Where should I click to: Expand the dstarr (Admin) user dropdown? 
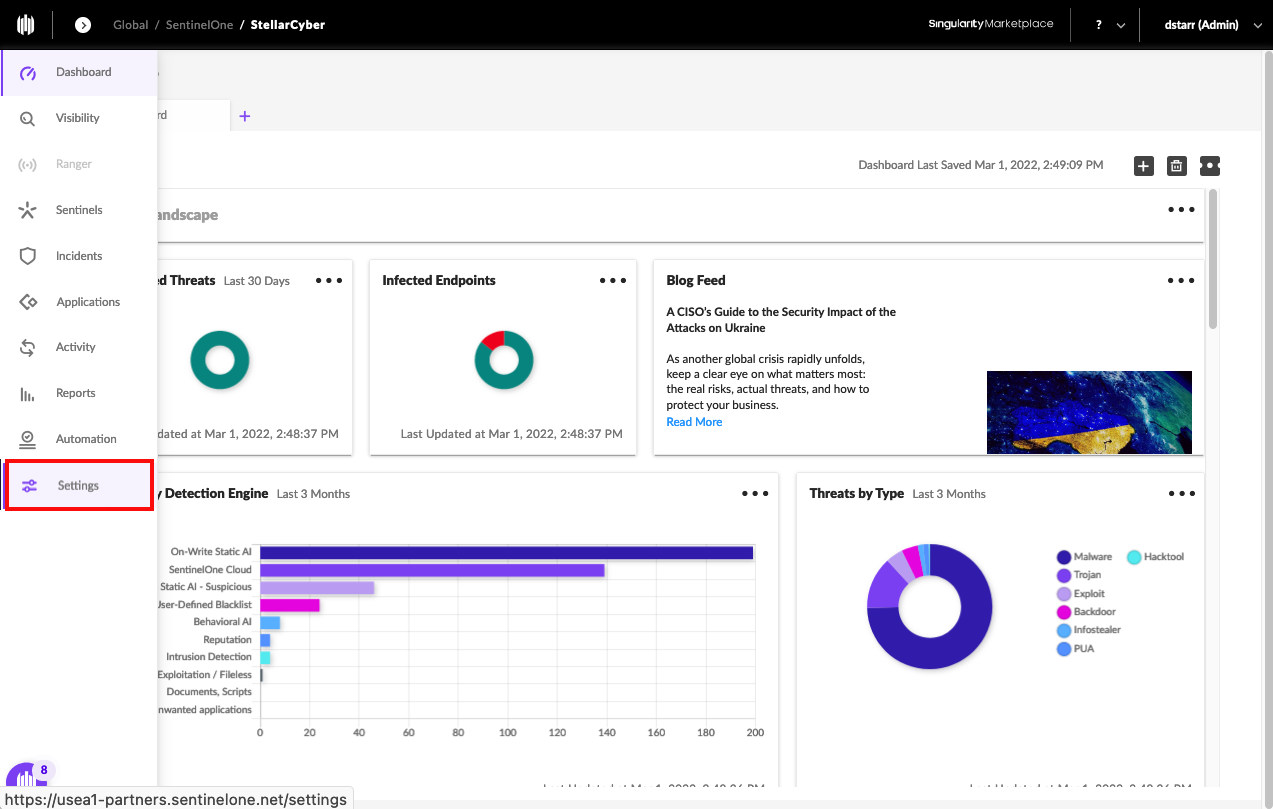tap(1213, 25)
